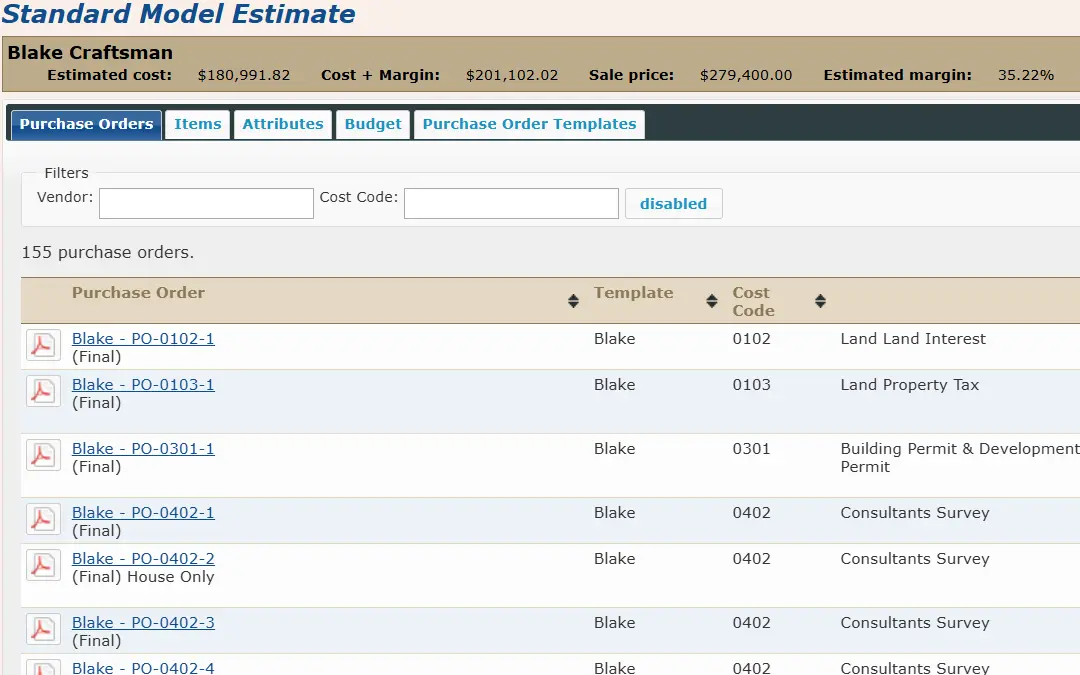Click the Cost Code column header
The height and width of the screenshot is (675, 1080).
pyautogui.click(x=754, y=302)
